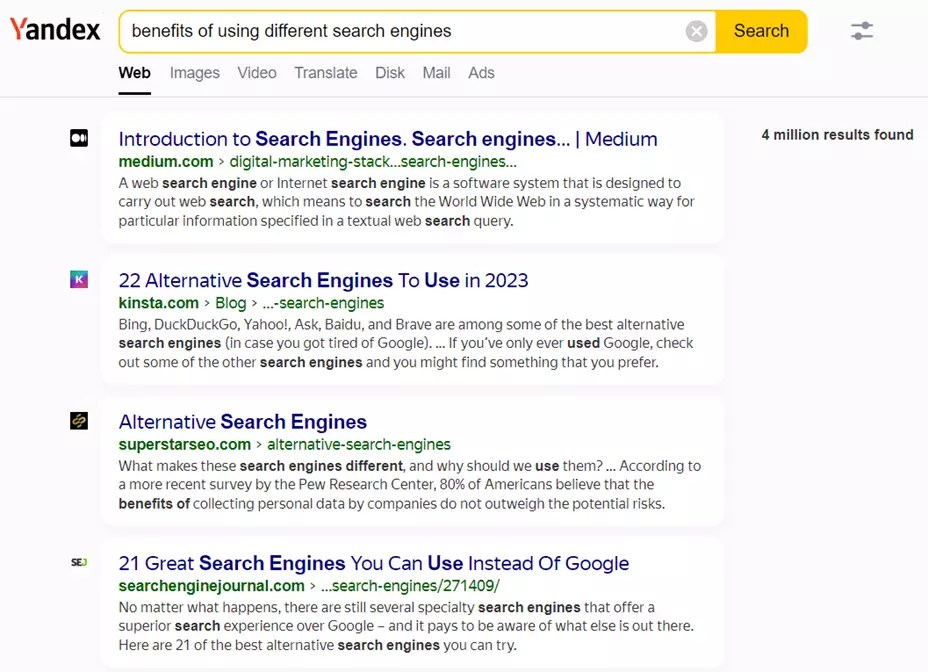Open the 21 Great Search Engines result
928x672 pixels.
[373, 563]
